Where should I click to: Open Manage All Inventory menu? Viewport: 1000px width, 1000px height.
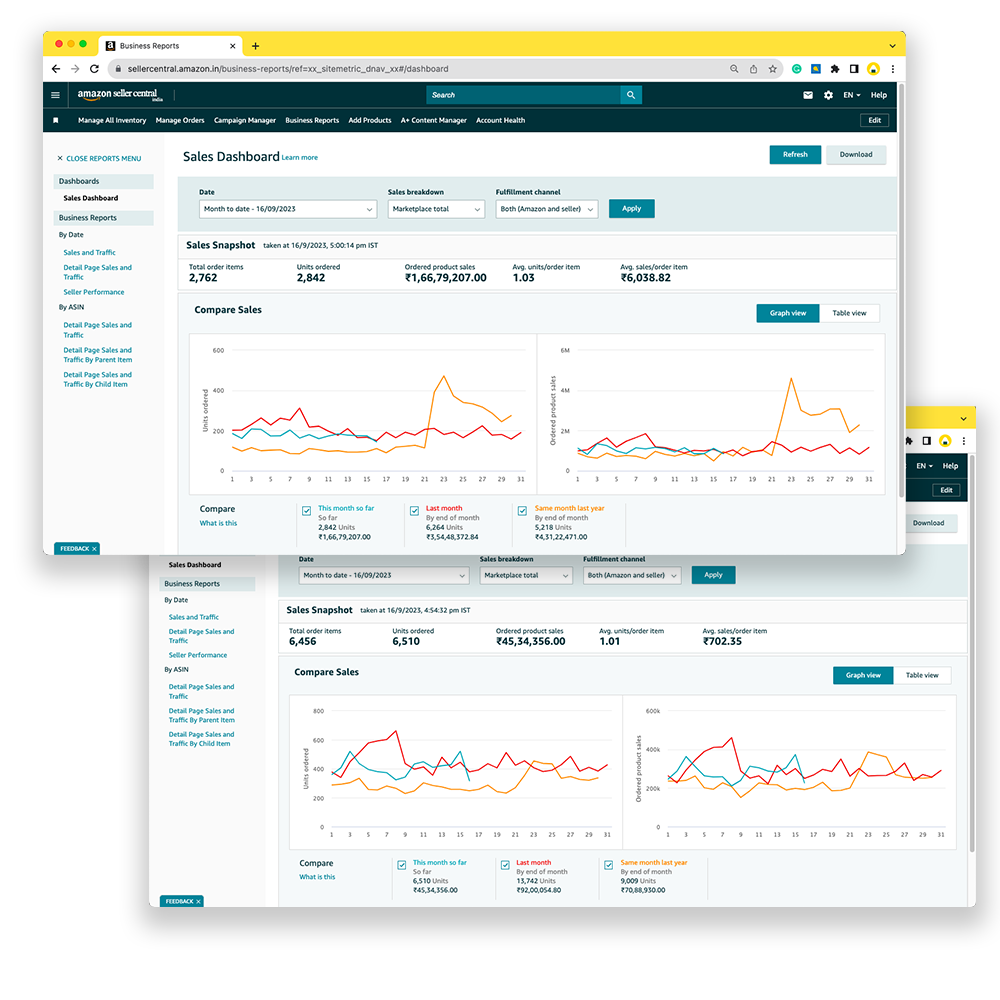[x=112, y=121]
